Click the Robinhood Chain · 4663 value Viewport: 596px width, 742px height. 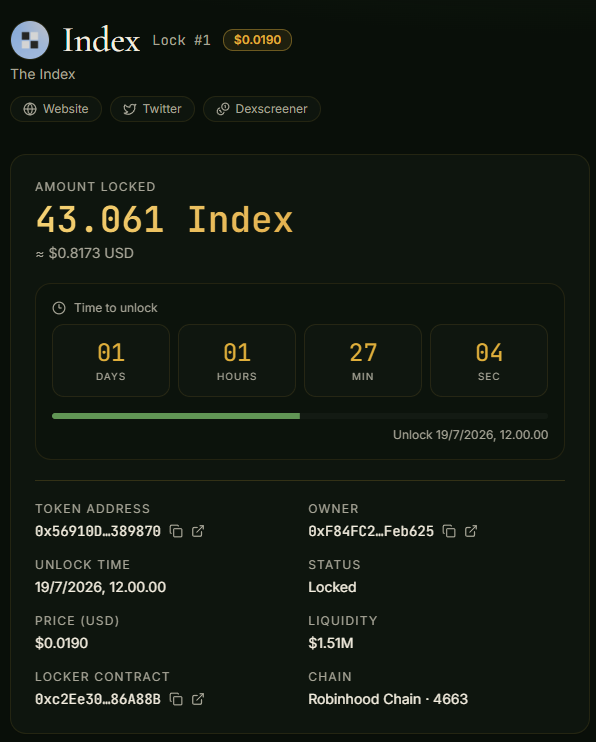click(x=388, y=699)
